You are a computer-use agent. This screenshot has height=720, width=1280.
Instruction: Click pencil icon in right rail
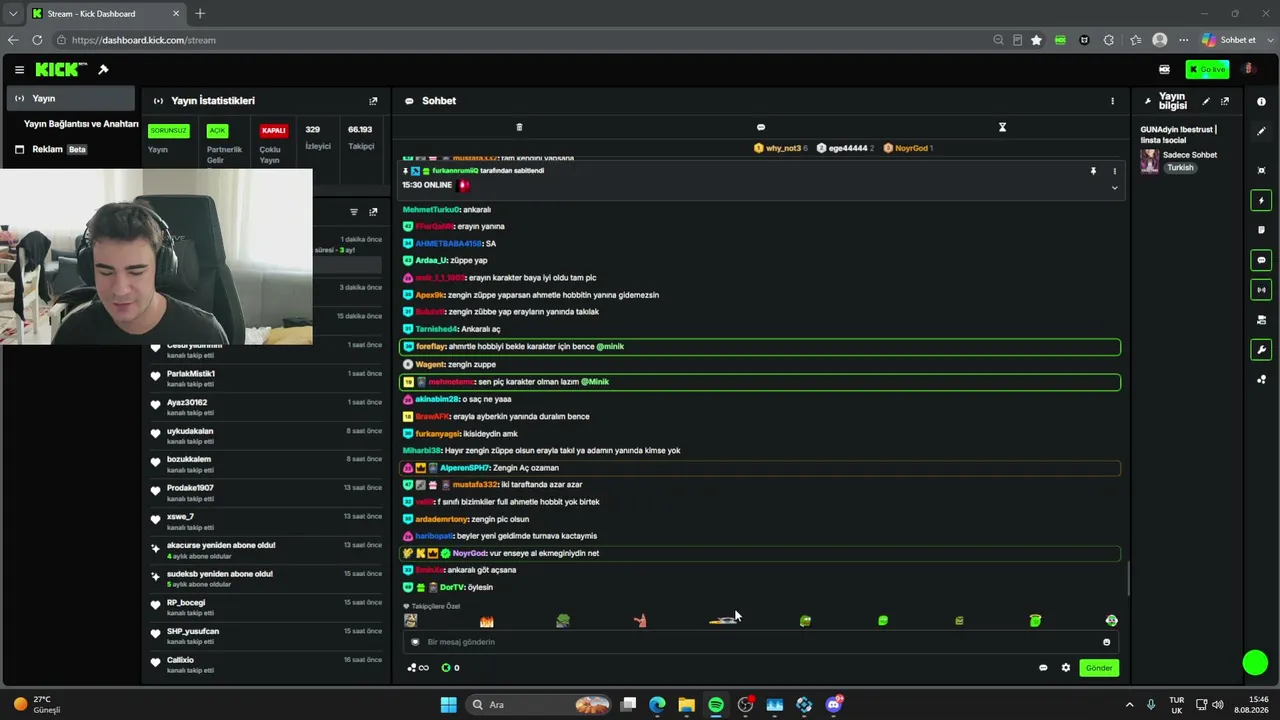pyautogui.click(x=1261, y=131)
